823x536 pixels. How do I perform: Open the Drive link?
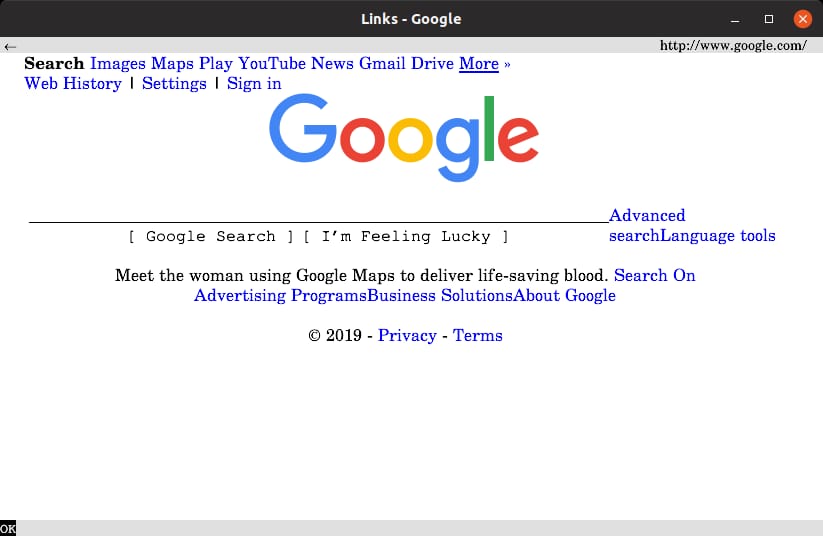click(432, 64)
